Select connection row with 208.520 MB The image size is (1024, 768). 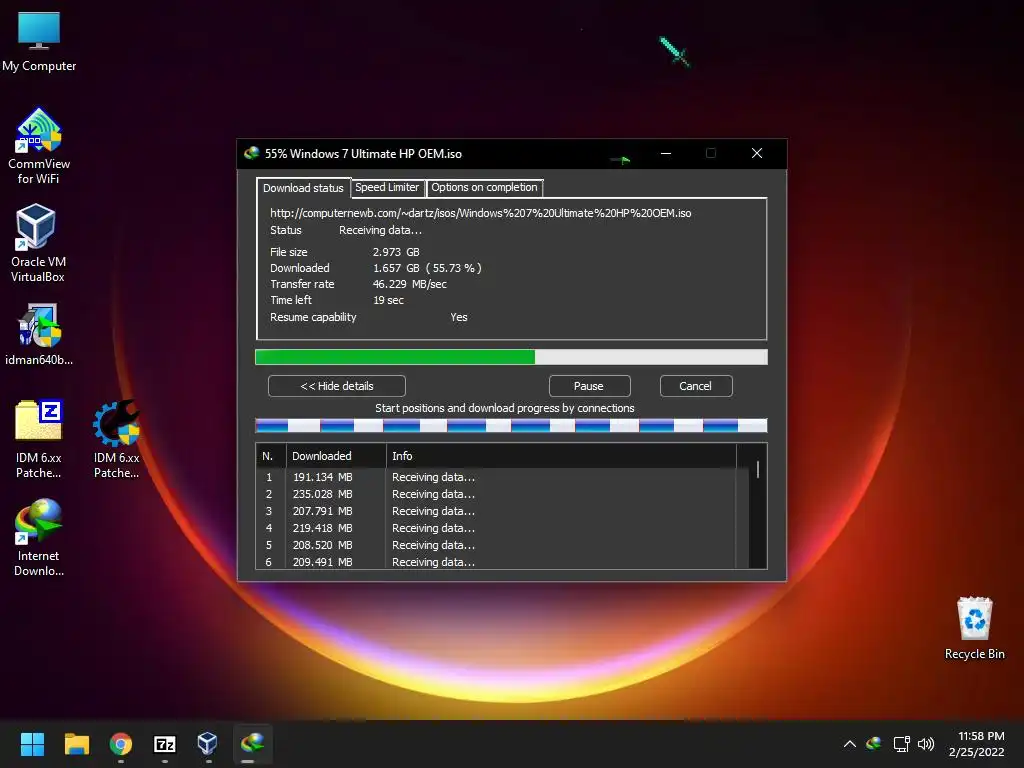pyautogui.click(x=502, y=545)
